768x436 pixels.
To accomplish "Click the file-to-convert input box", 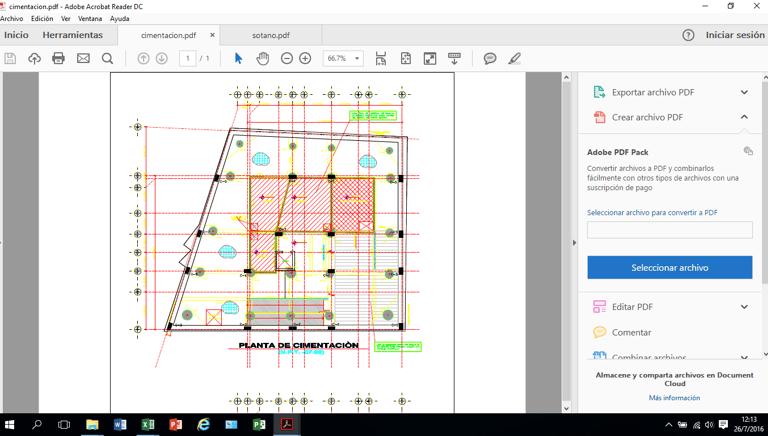I will point(670,230).
